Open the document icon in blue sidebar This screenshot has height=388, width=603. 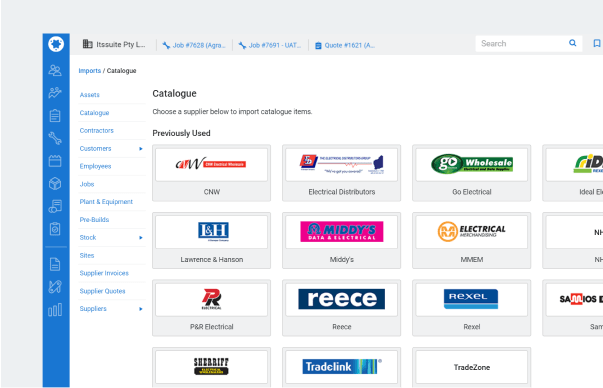click(x=55, y=264)
